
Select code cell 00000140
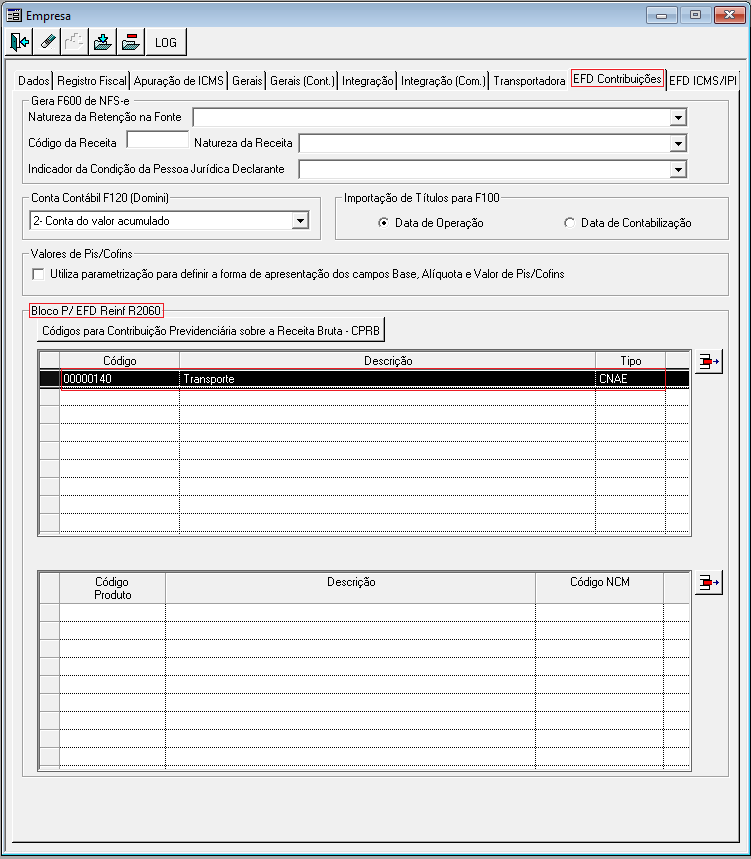tap(119, 379)
